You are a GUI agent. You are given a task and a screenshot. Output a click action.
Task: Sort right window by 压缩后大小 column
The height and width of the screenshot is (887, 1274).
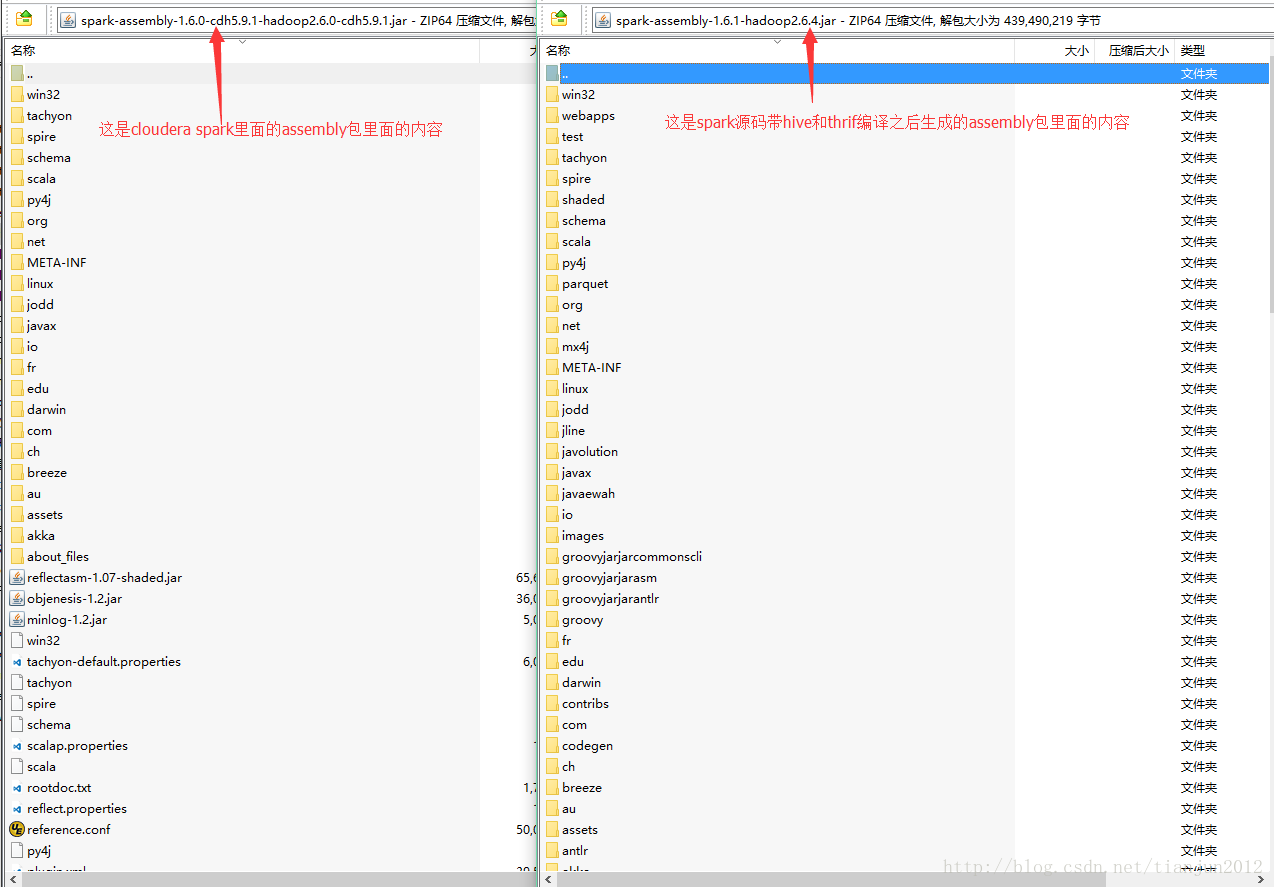click(1135, 50)
